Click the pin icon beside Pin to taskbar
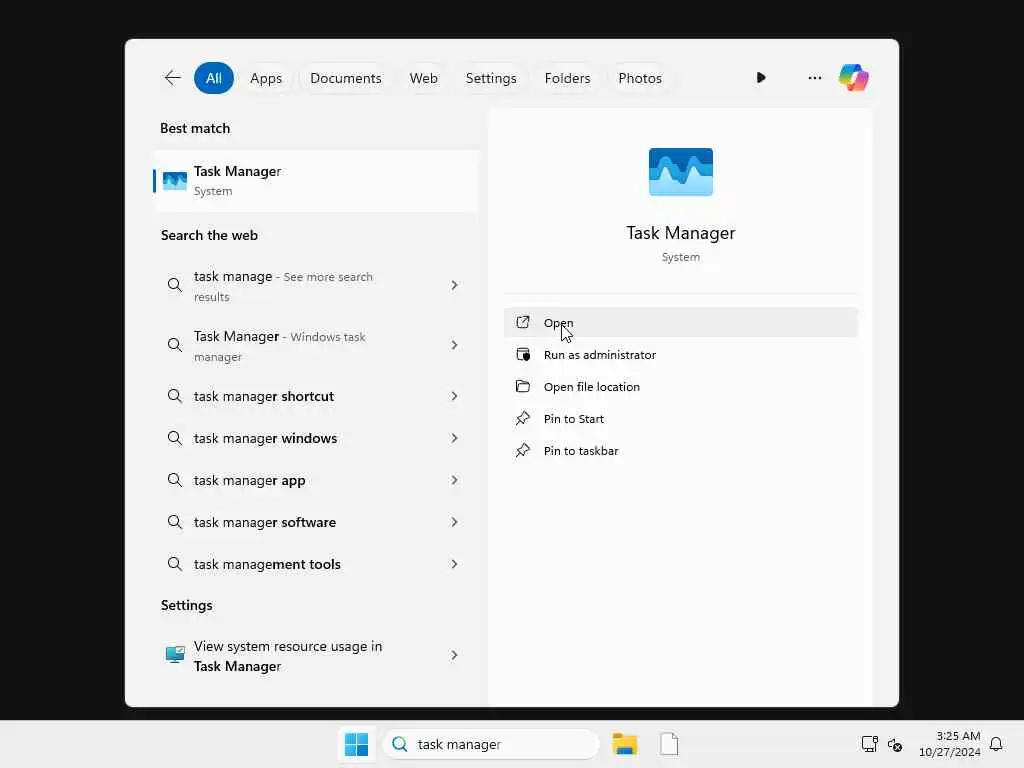 coord(522,450)
